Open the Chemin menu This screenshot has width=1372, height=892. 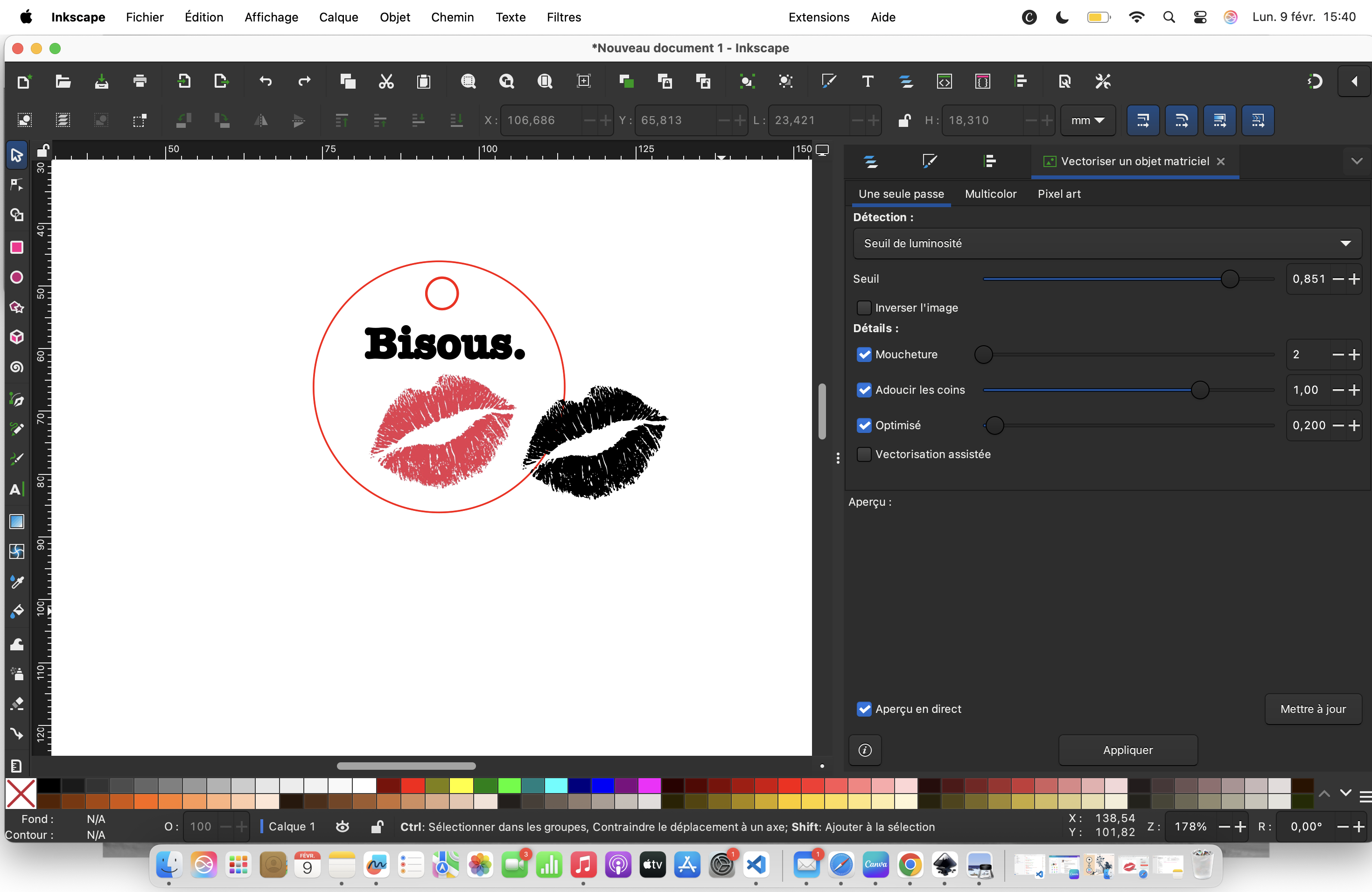[453, 17]
